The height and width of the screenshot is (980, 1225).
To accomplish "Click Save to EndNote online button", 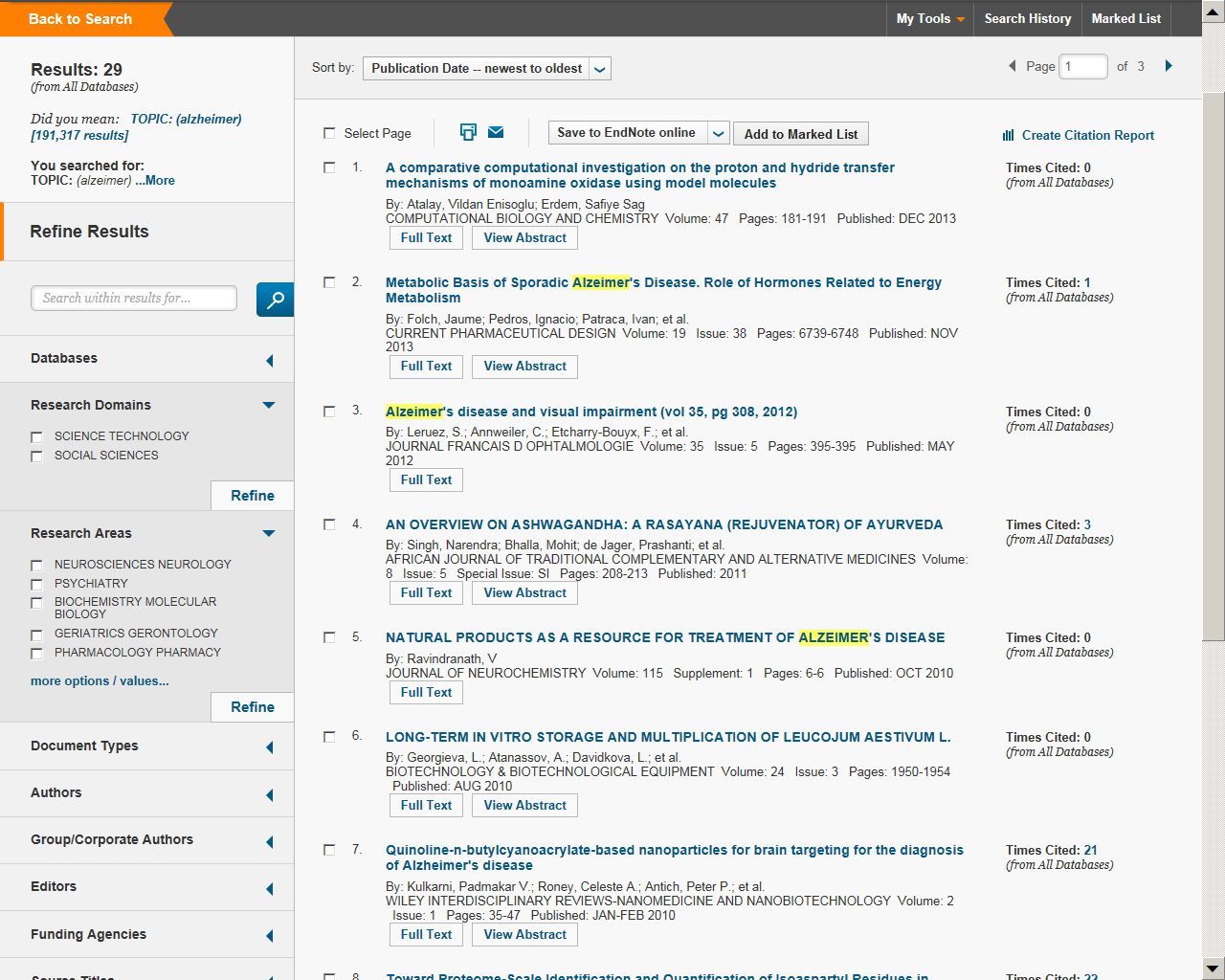I will tap(627, 133).
